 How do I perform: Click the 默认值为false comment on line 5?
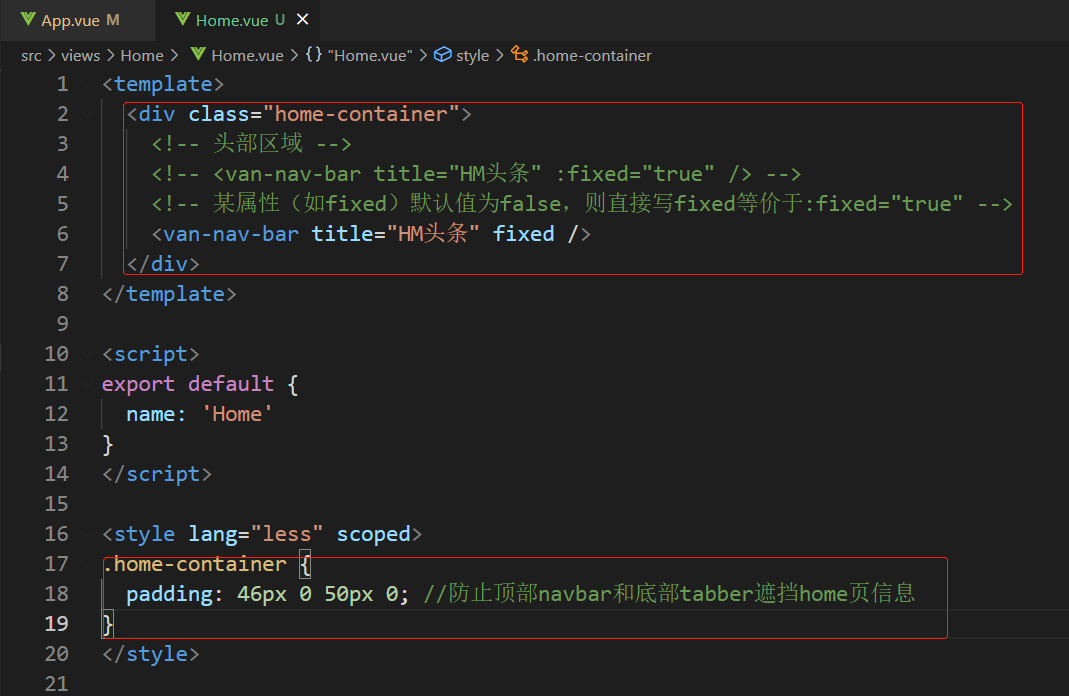(x=582, y=204)
